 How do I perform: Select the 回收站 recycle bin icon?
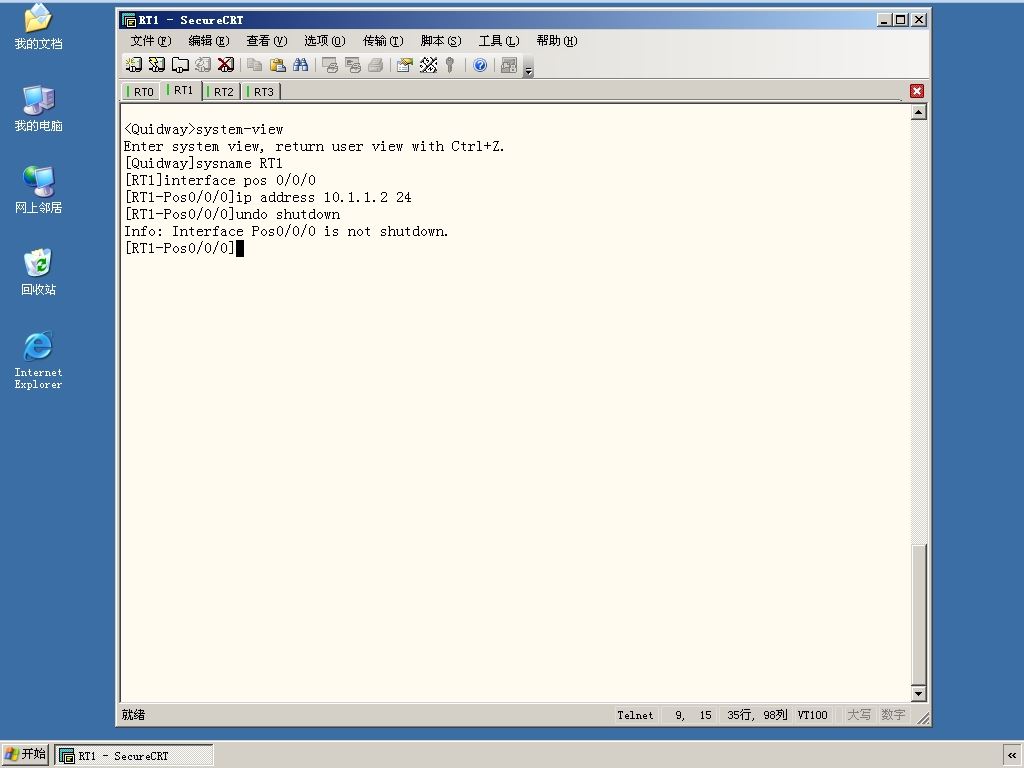click(39, 272)
